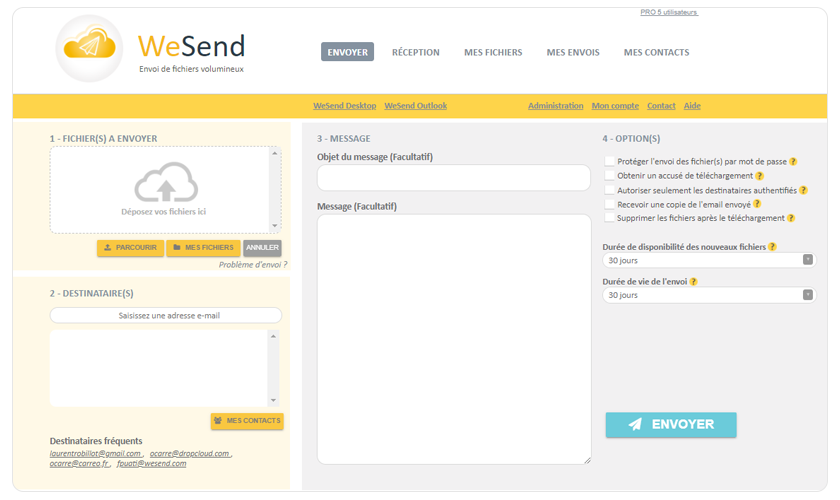Check Obtenir un accusé de téléchargement

click(609, 175)
